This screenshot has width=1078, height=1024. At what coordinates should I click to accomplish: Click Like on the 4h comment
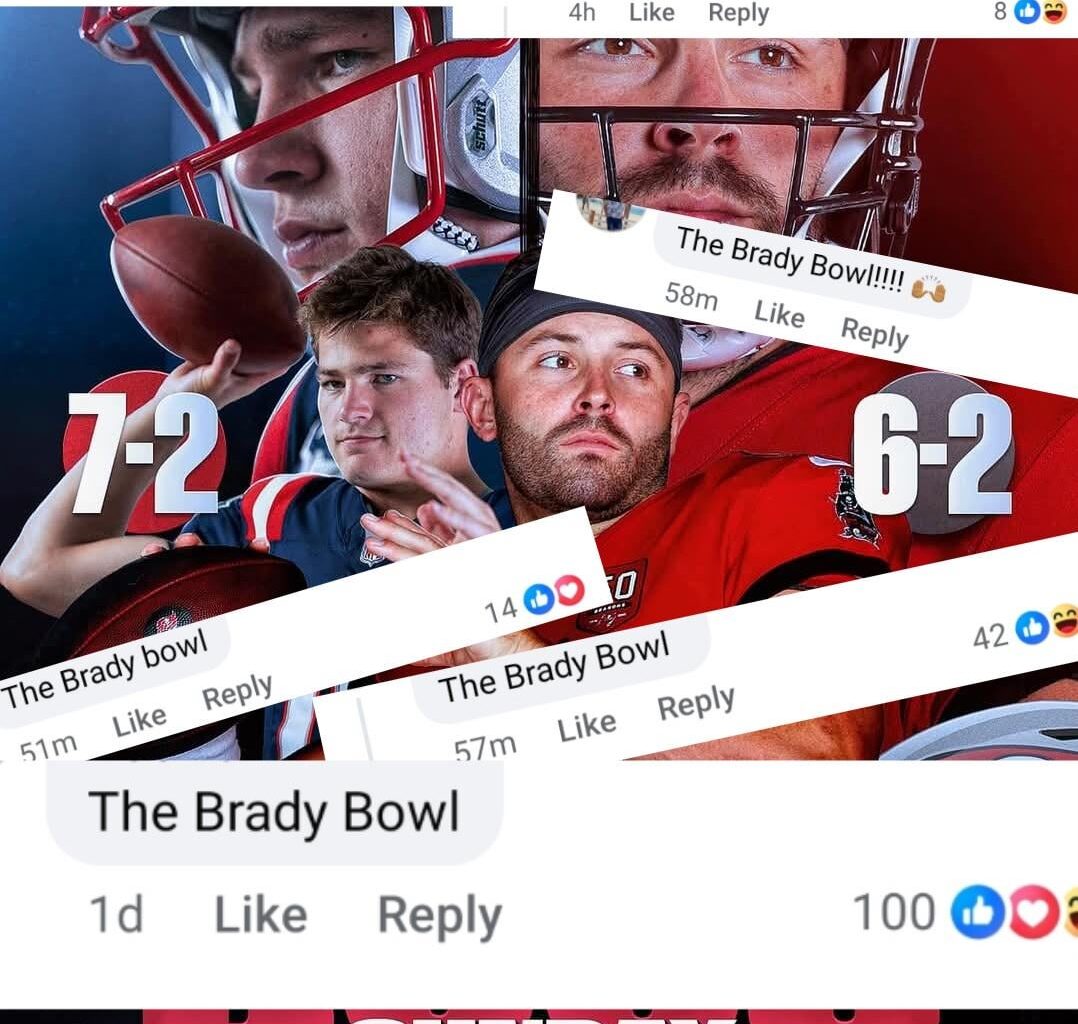click(652, 12)
